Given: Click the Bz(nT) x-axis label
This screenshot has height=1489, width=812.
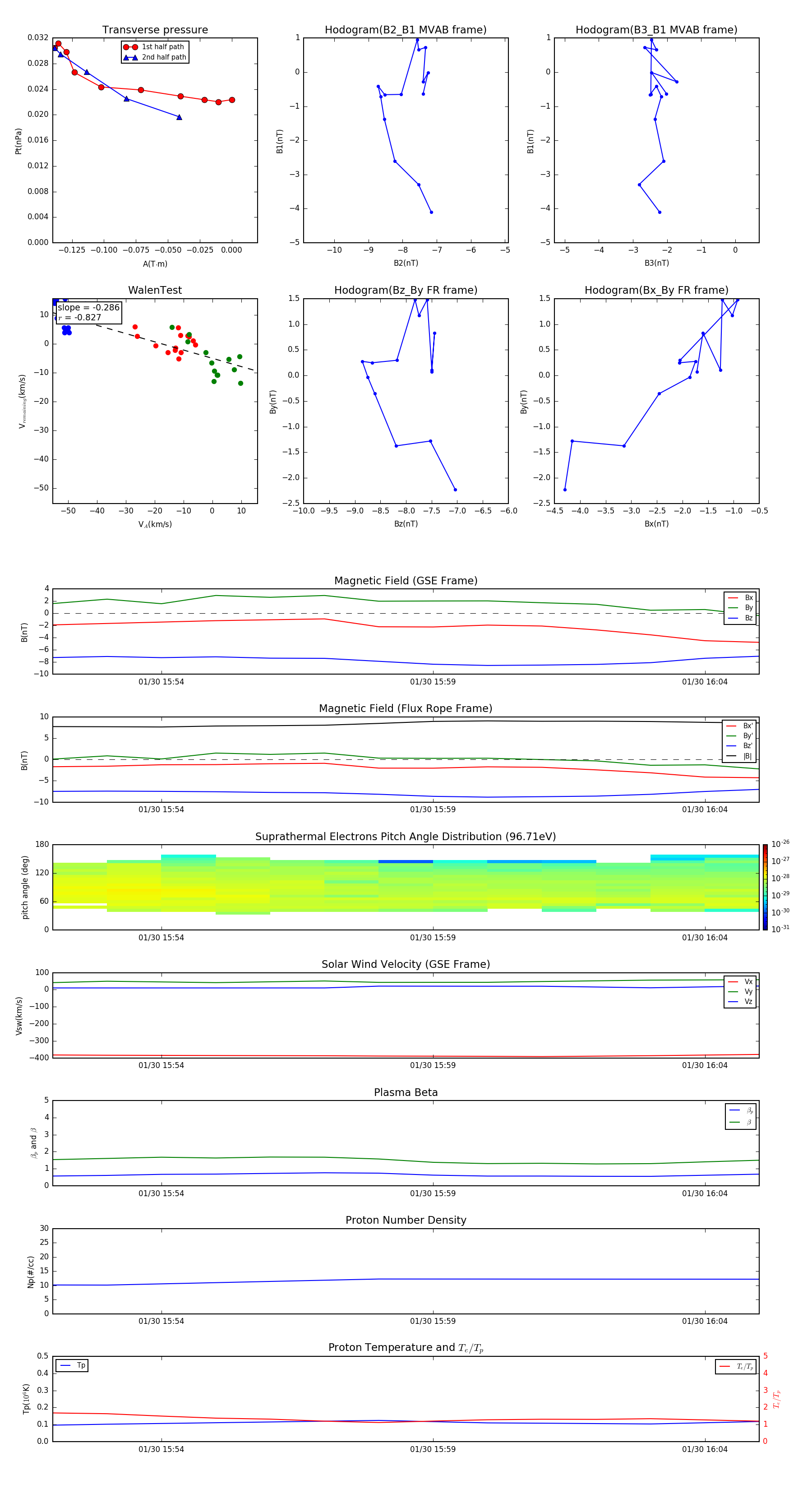Looking at the screenshot, I should [x=406, y=524].
